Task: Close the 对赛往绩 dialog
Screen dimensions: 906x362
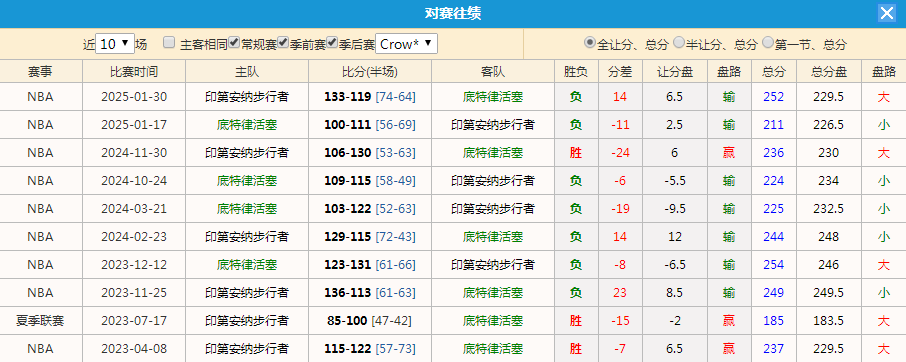Action: (886, 13)
